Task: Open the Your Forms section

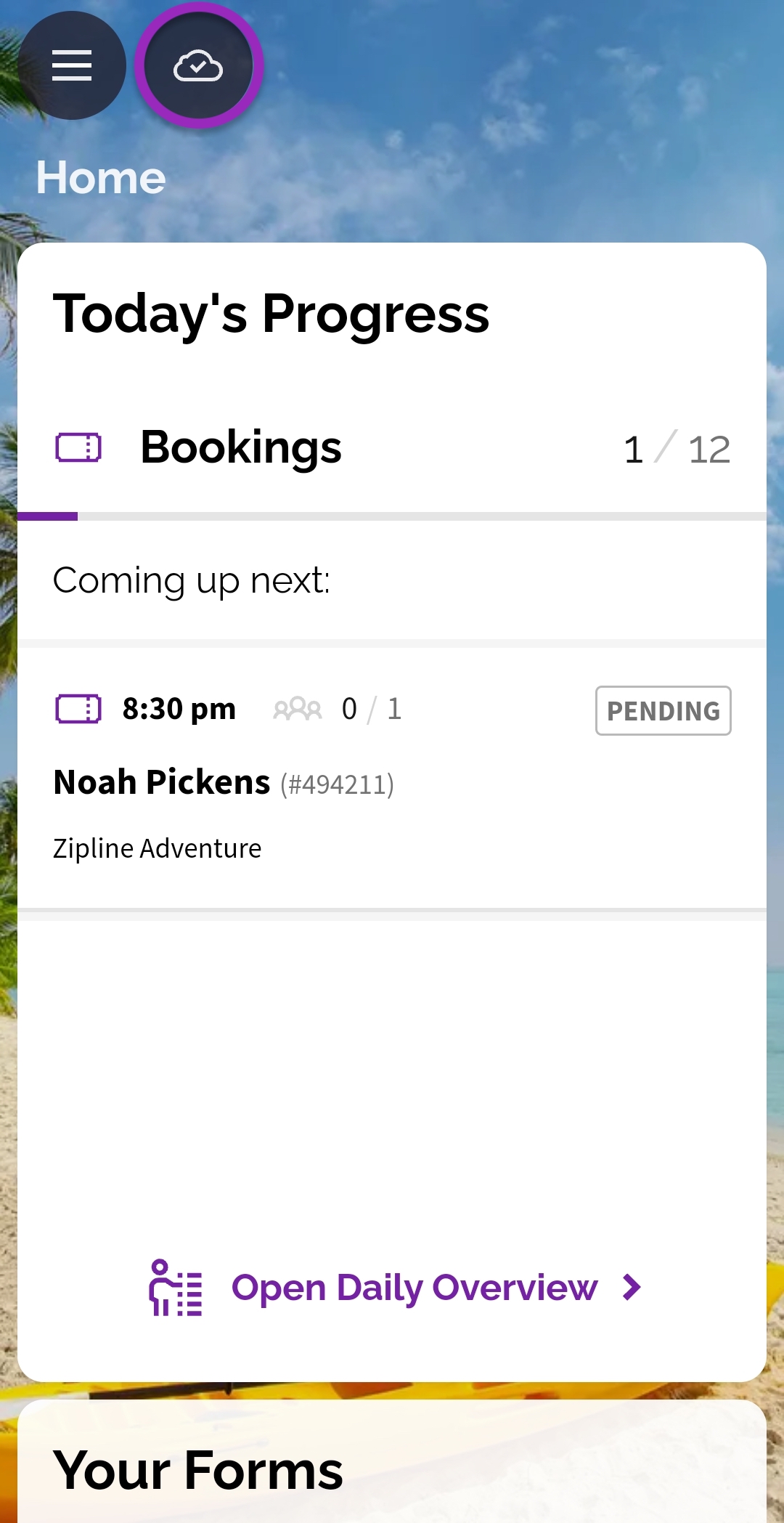Action: click(198, 1470)
